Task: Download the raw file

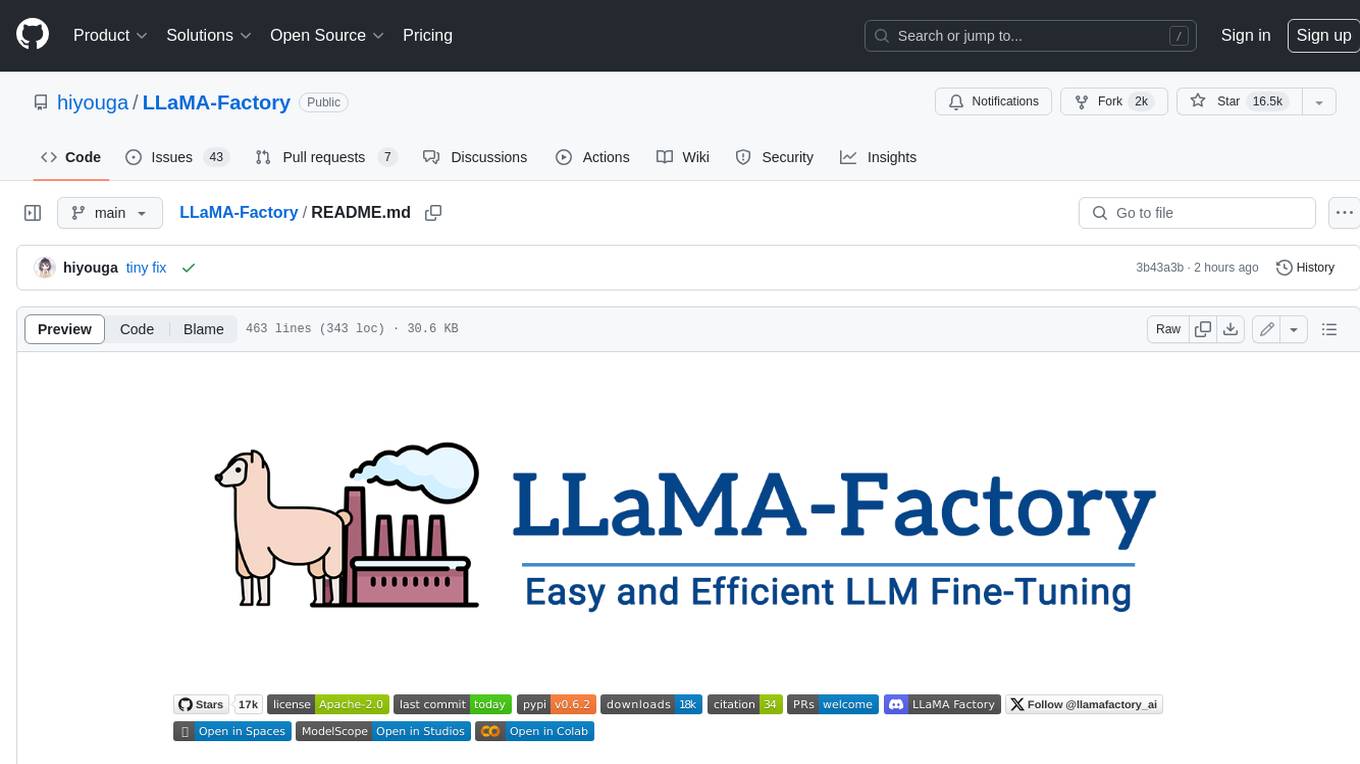Action: coord(1231,329)
